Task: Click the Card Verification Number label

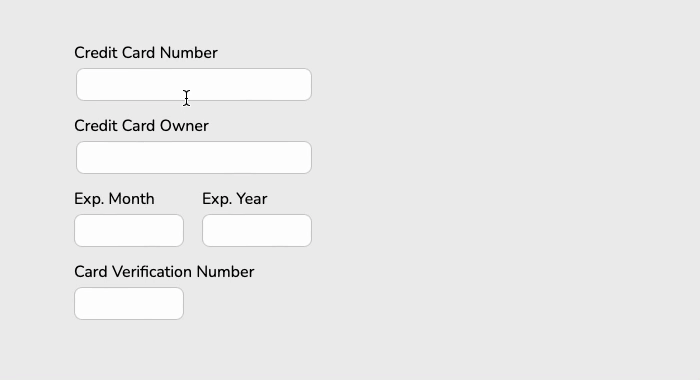Action: pyautogui.click(x=164, y=272)
